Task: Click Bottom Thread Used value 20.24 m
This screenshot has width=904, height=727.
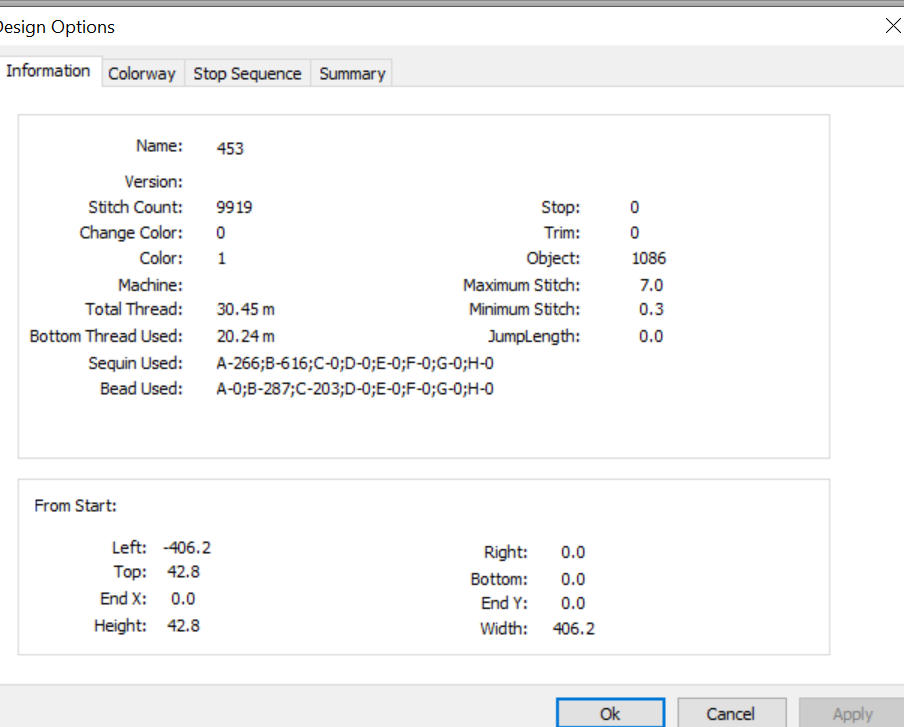Action: click(246, 336)
